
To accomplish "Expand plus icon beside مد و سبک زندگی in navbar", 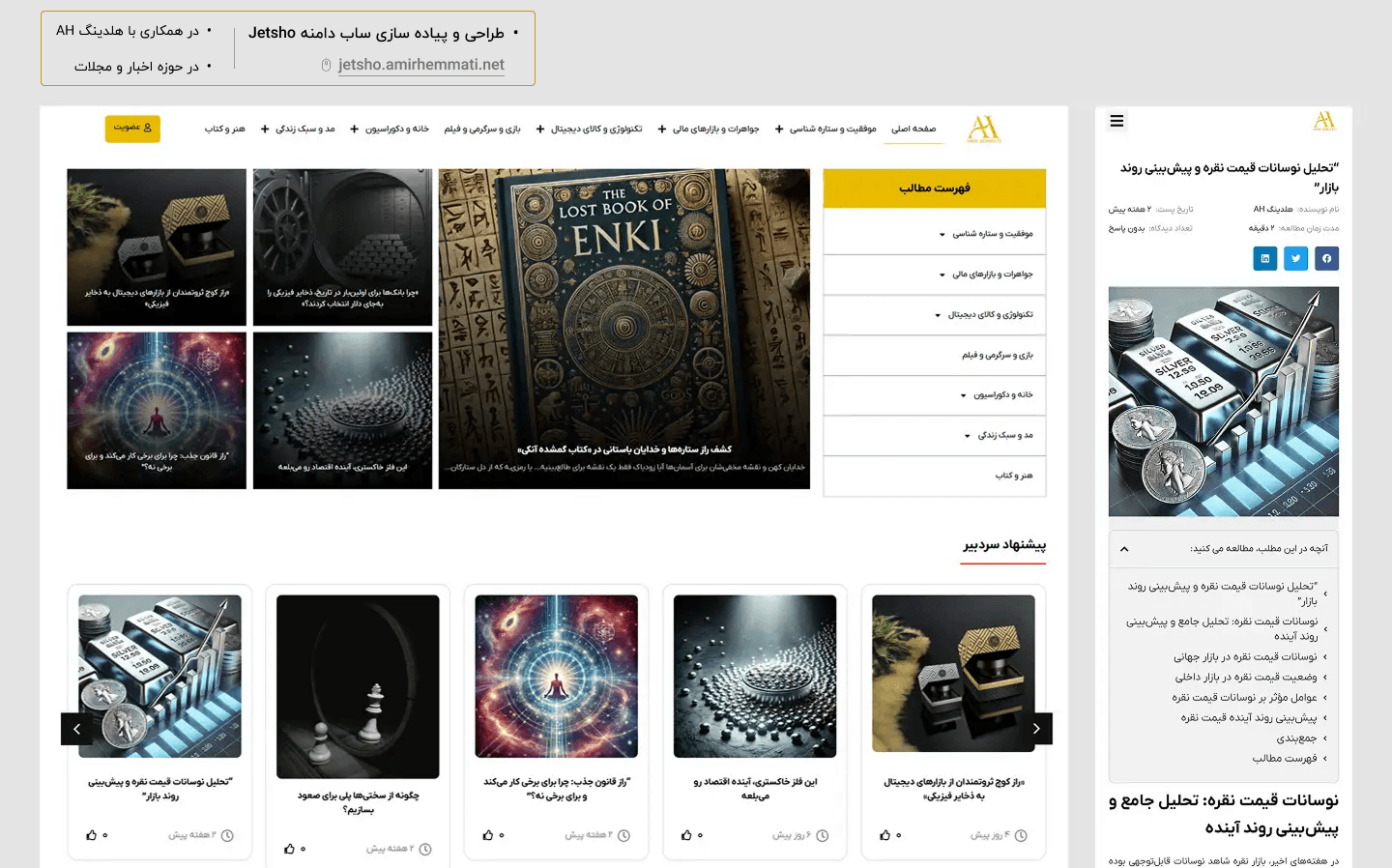I will coord(265,129).
